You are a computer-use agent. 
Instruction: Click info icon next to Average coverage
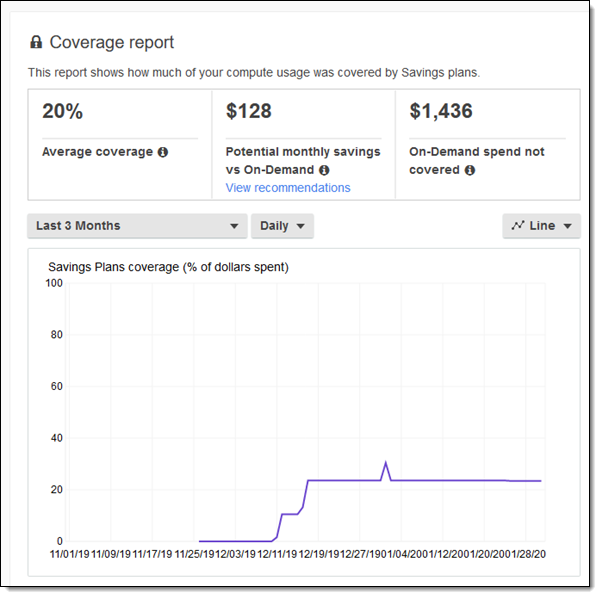[x=163, y=152]
